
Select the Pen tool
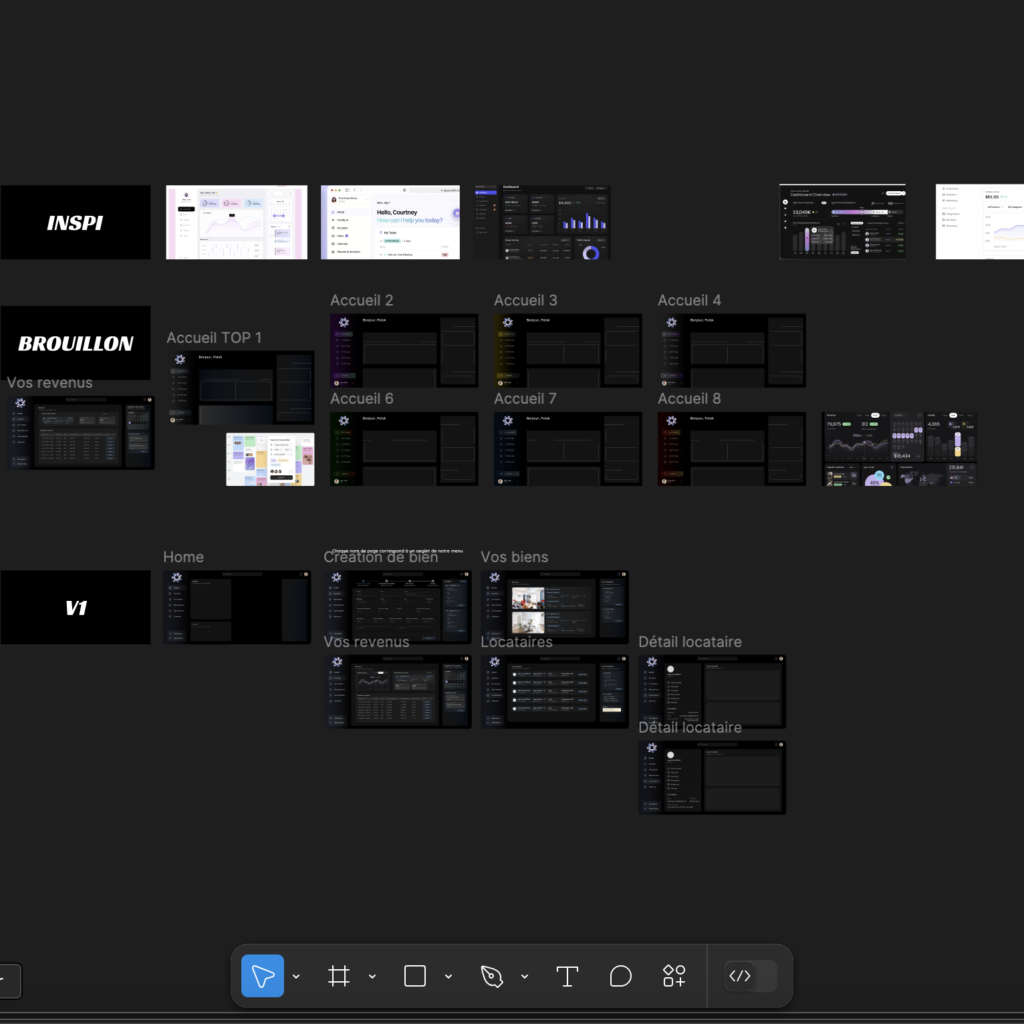(x=491, y=976)
